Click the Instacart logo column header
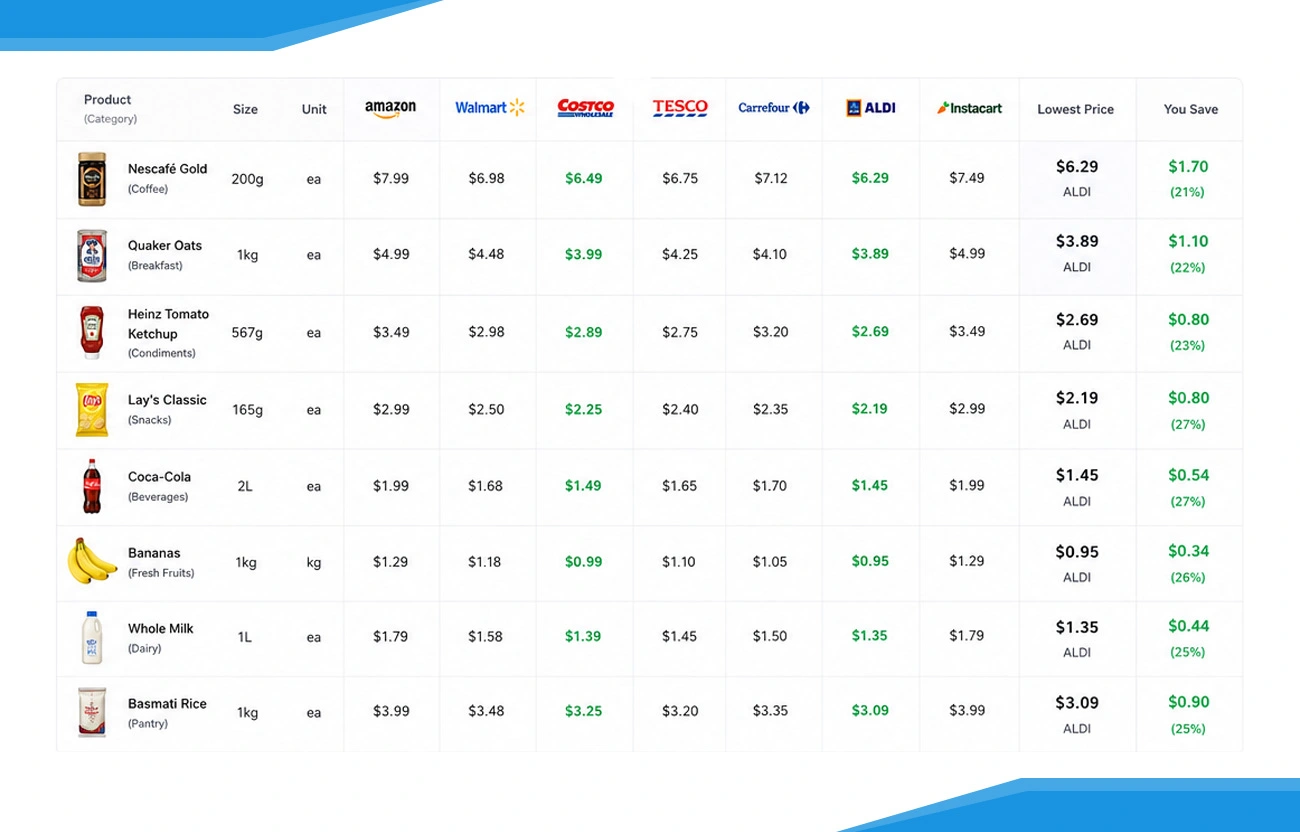Screen dimensions: 1300x832 pyautogui.click(x=969, y=108)
